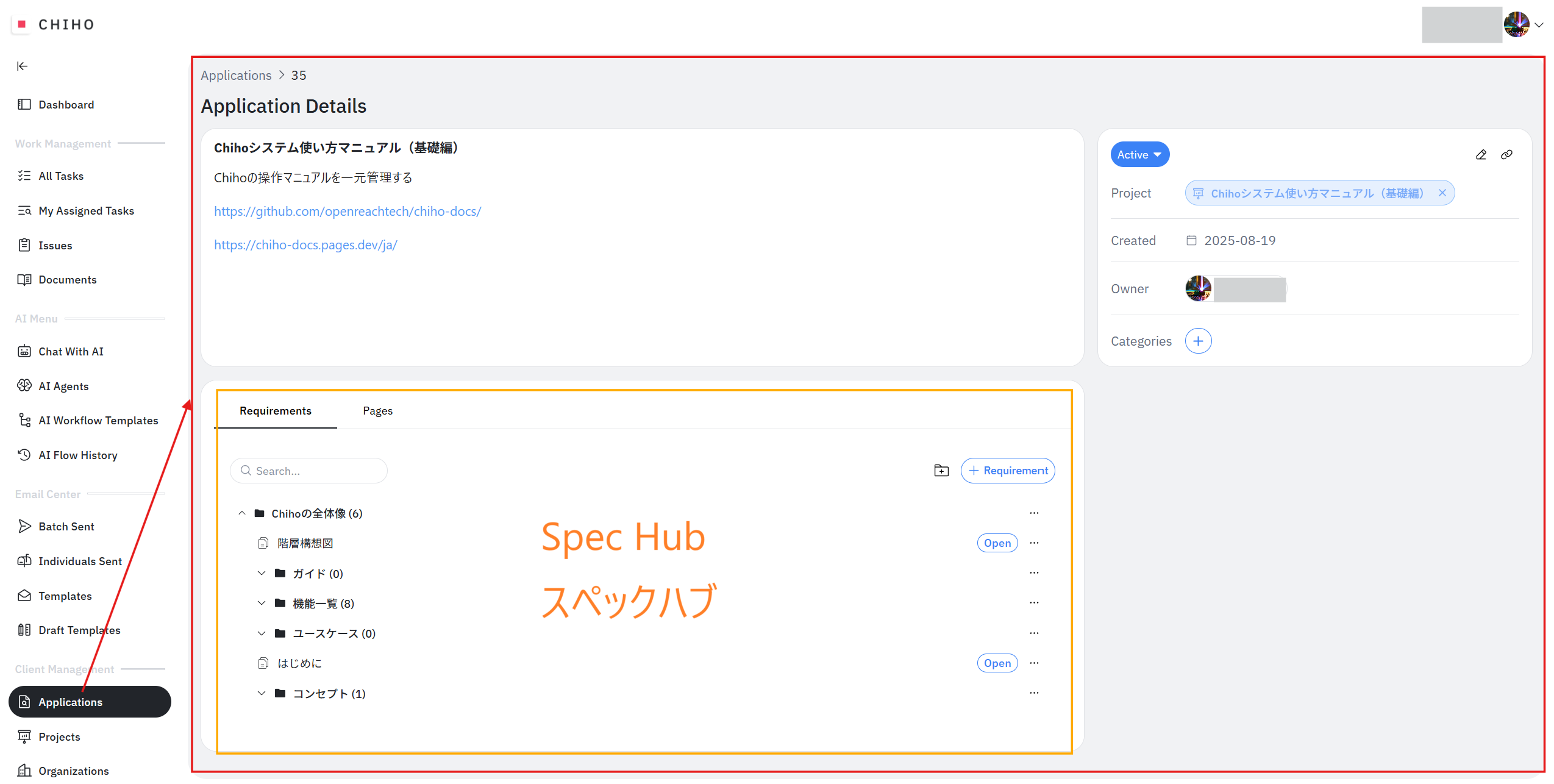Add a category with the plus icon
Image resolution: width=1554 pixels, height=784 pixels.
point(1198,341)
